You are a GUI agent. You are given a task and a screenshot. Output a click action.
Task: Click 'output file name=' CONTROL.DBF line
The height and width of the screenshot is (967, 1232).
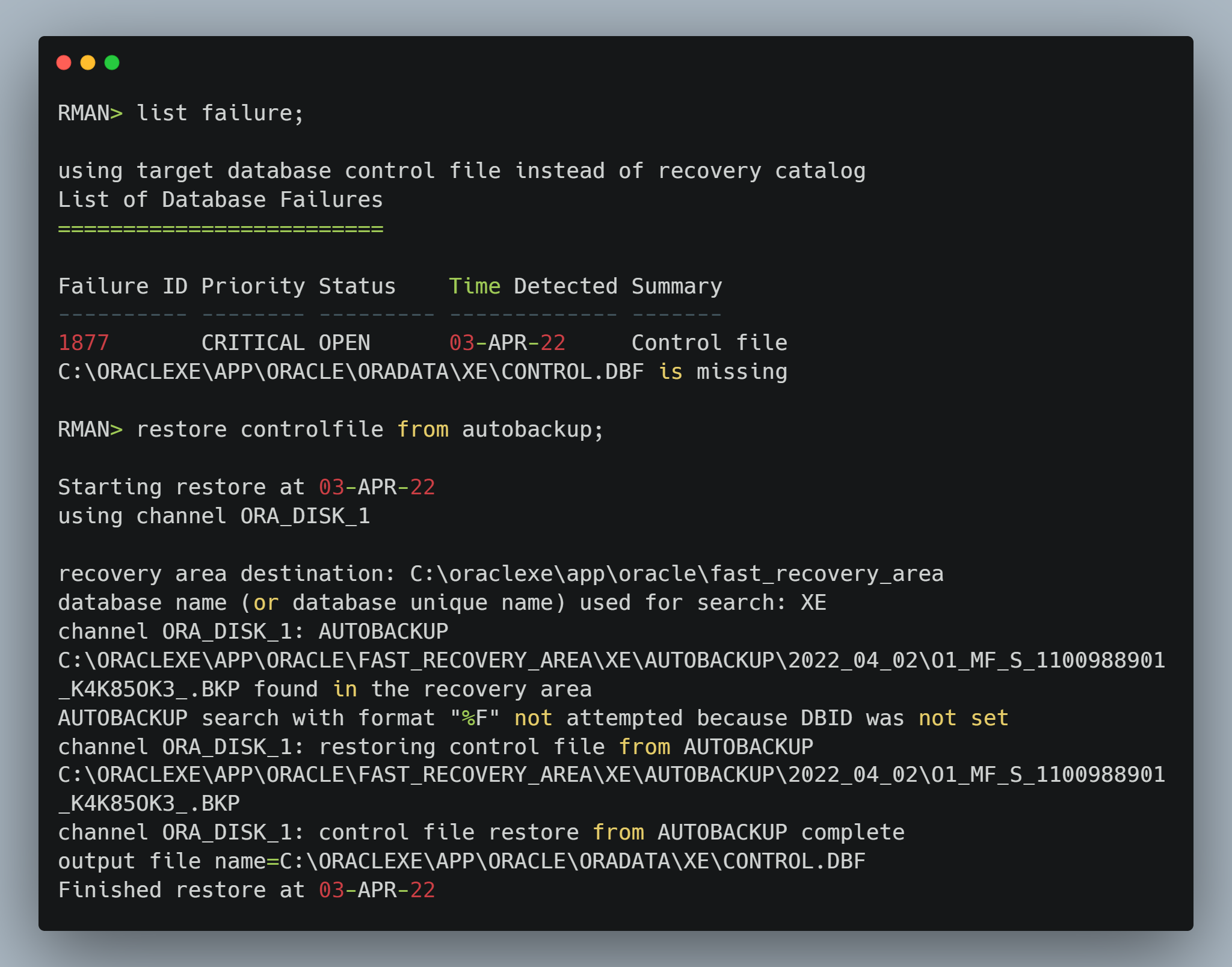(x=461, y=861)
